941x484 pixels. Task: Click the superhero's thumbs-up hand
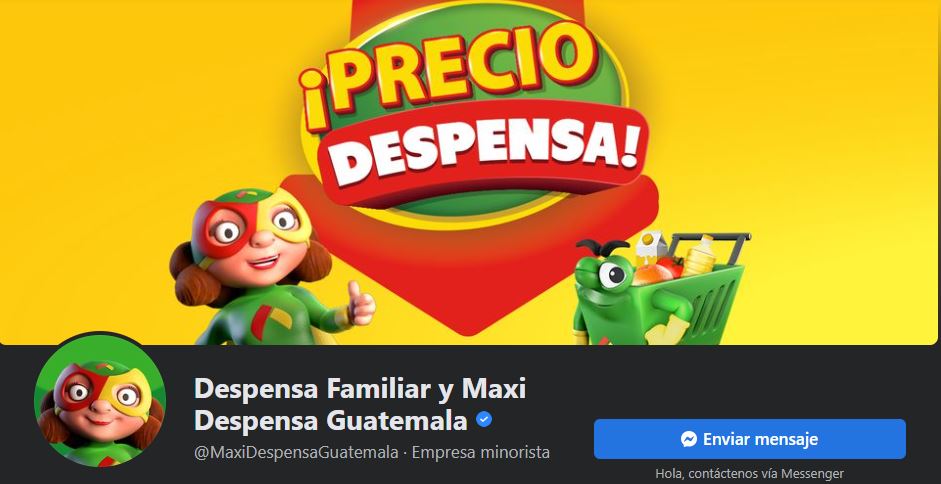tap(360, 303)
